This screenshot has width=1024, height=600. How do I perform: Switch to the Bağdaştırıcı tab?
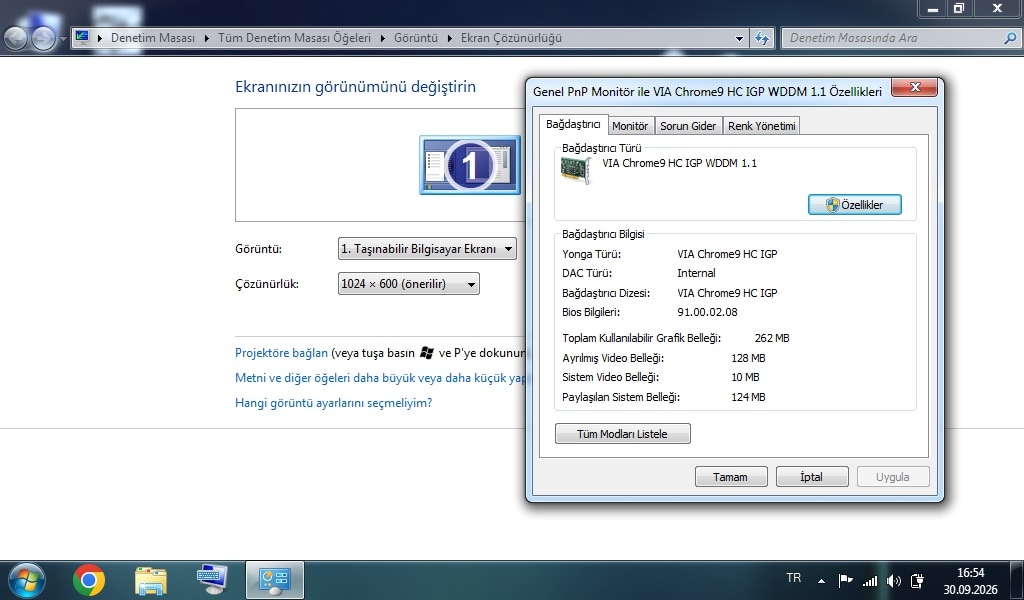click(573, 124)
